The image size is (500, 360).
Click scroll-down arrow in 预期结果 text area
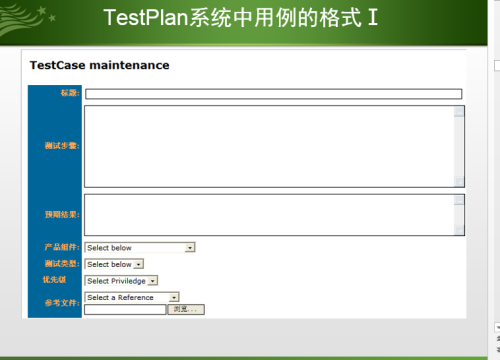[459, 230]
